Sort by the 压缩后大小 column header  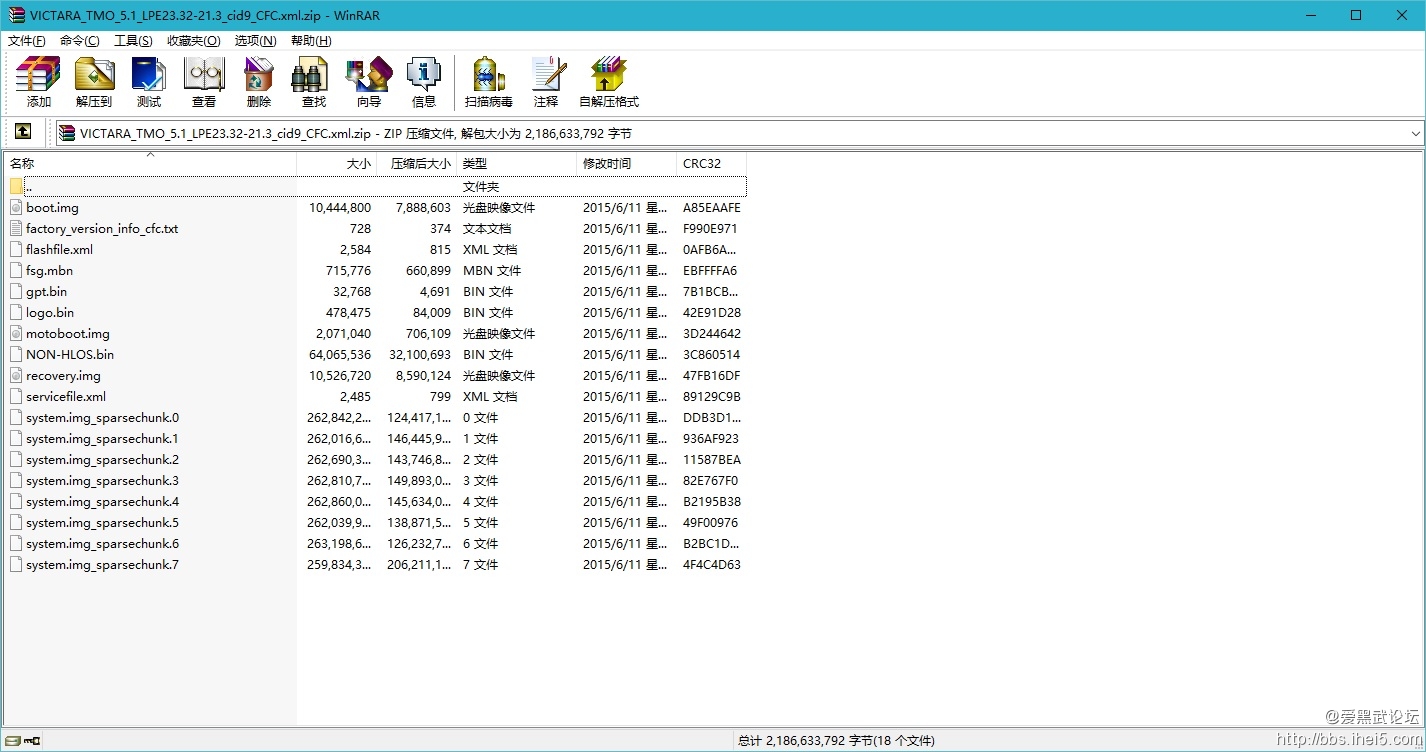click(x=417, y=163)
